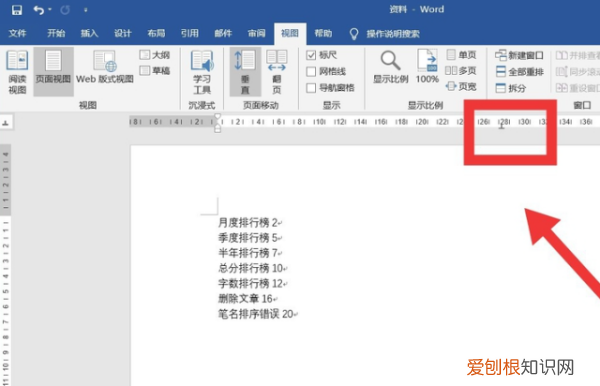The height and width of the screenshot is (386, 600).
Task: Open the Customize Quick Access Toolbar dropdown
Action: [x=85, y=10]
